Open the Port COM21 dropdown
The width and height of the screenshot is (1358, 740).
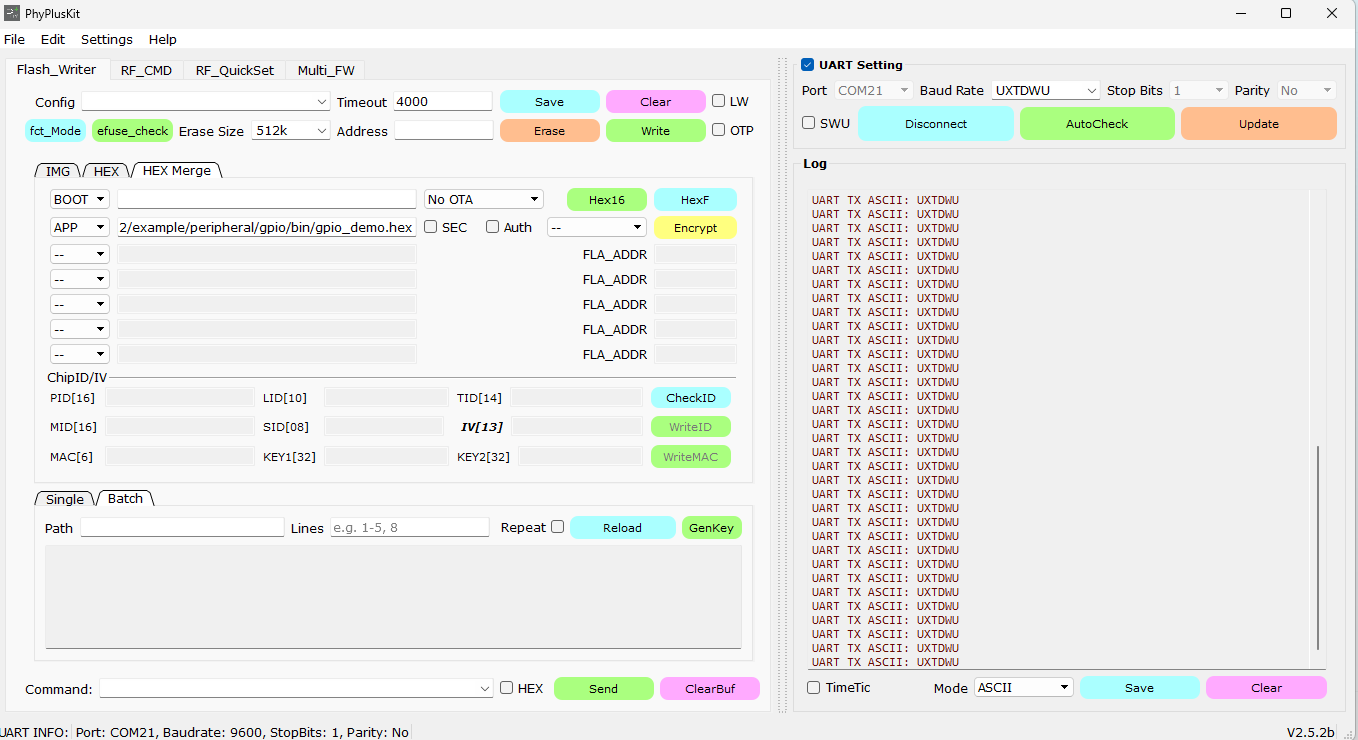coord(874,91)
